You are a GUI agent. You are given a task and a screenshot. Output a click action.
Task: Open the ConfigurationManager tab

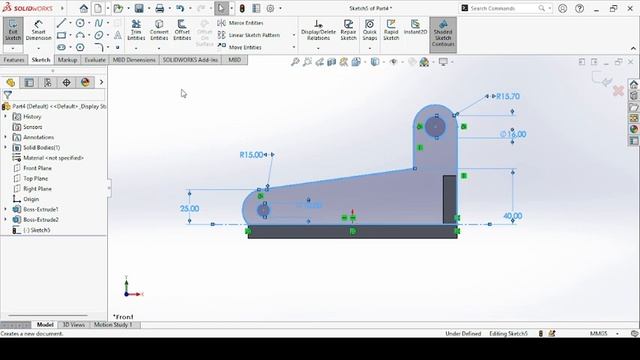click(x=48, y=83)
